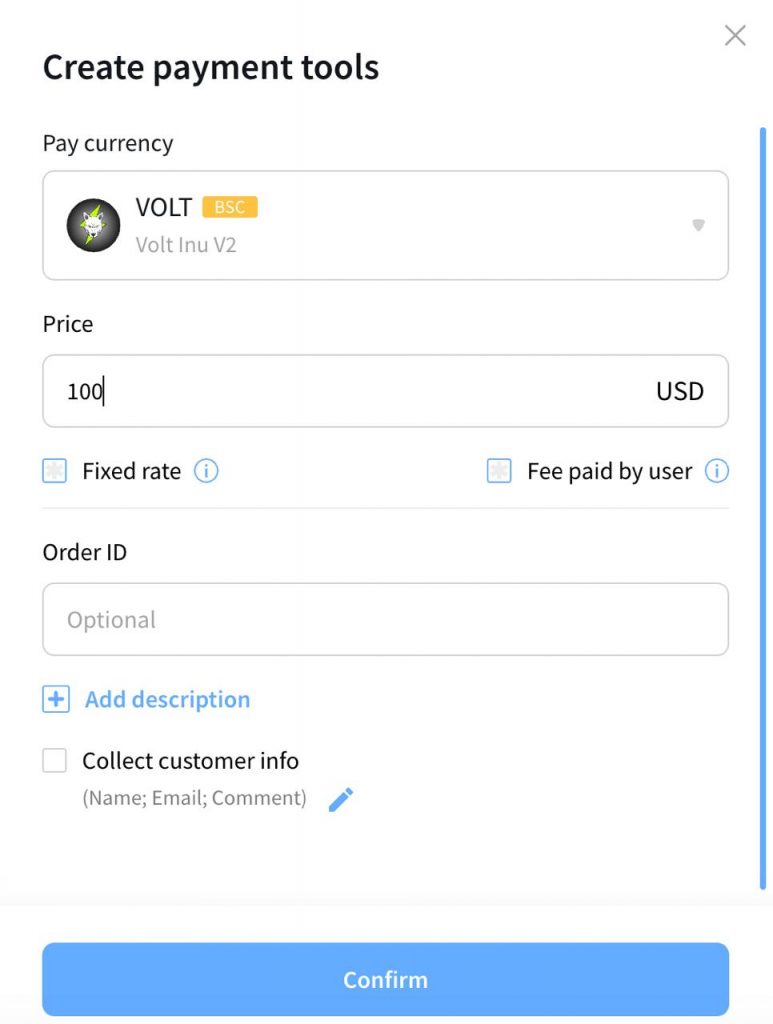Click into the Order ID Optional field
The image size is (773, 1024).
pos(385,619)
